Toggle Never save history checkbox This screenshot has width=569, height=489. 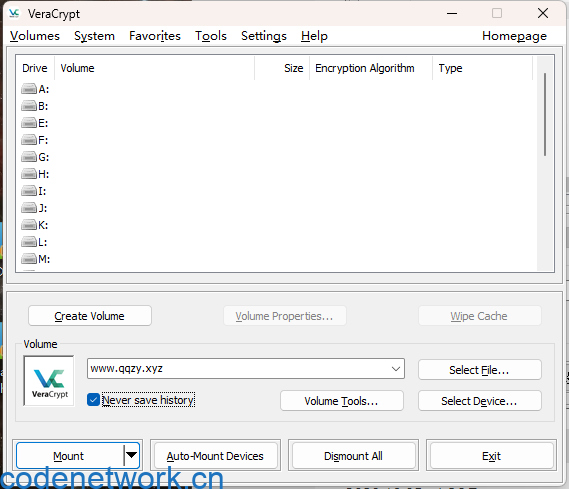[93, 400]
